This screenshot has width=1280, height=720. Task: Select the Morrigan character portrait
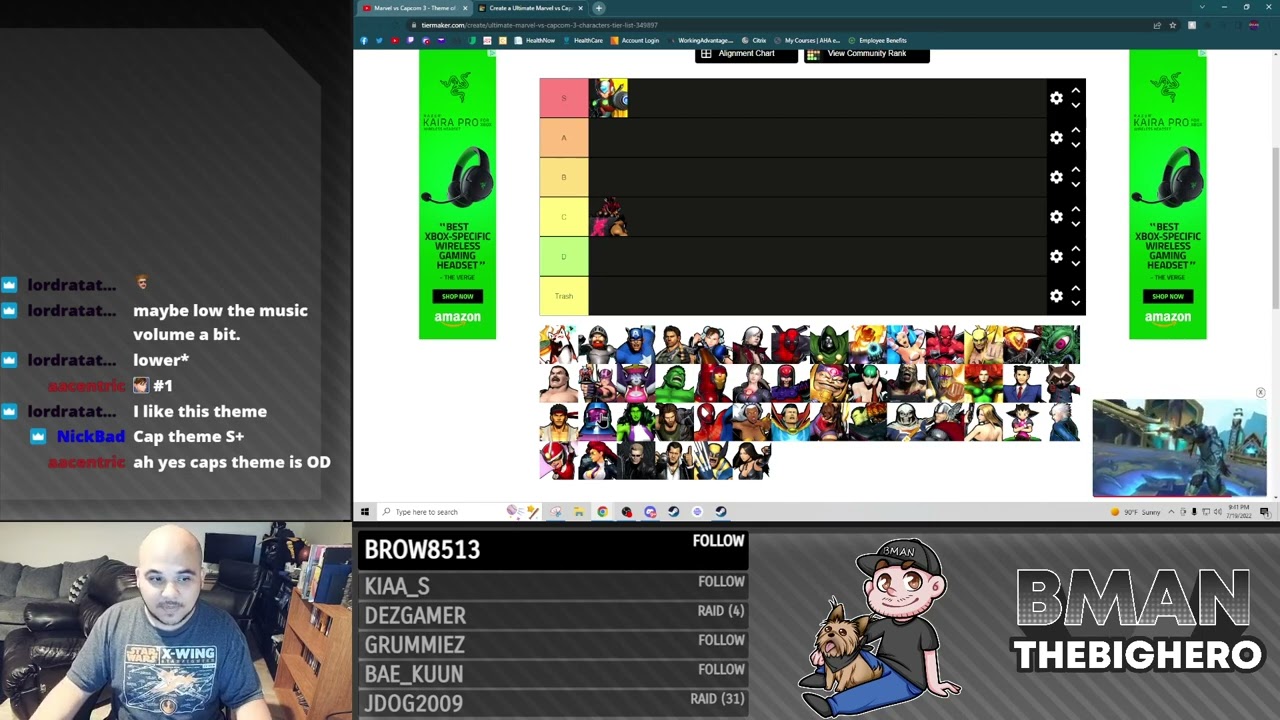(867, 383)
